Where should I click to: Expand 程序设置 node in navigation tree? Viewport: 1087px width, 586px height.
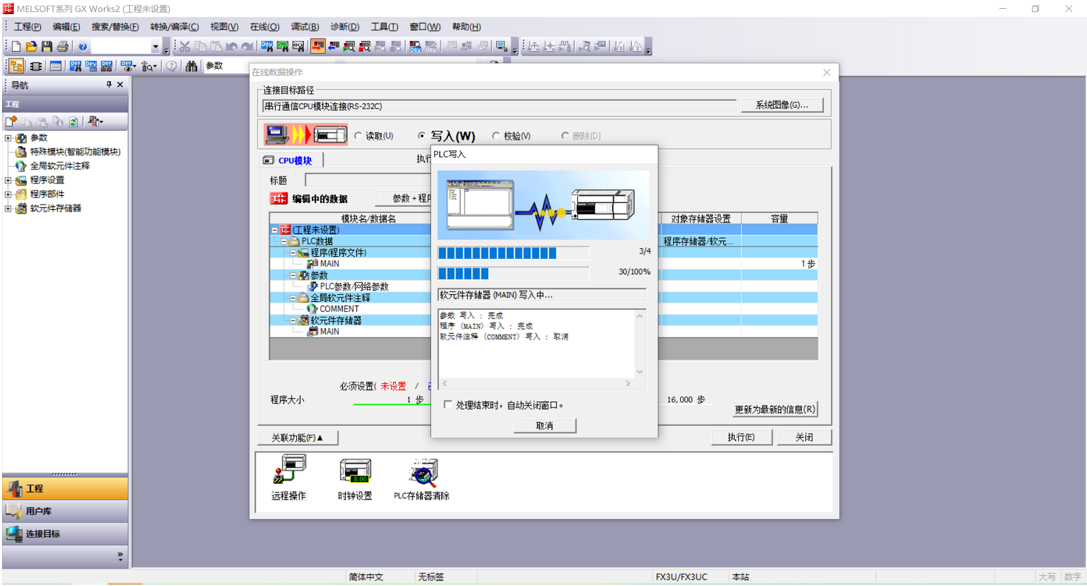click(x=8, y=180)
